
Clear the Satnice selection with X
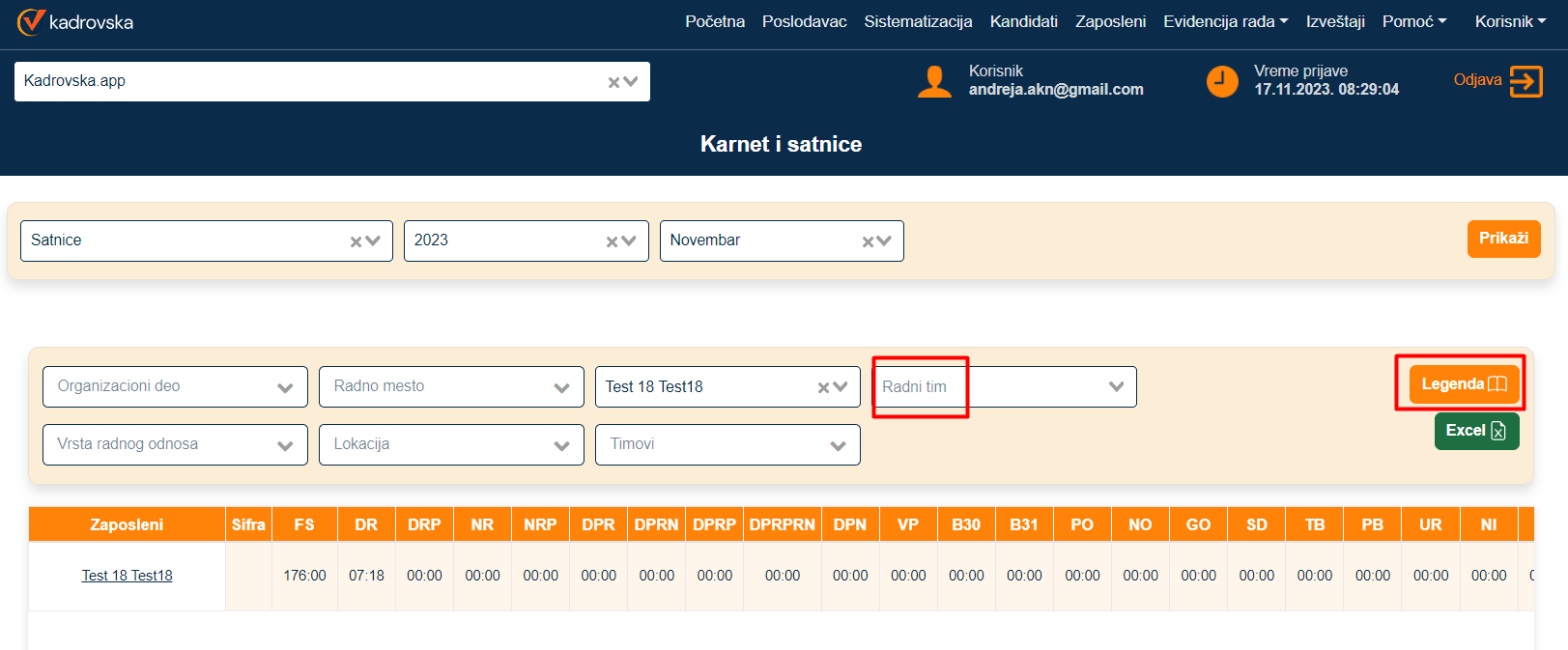click(356, 241)
